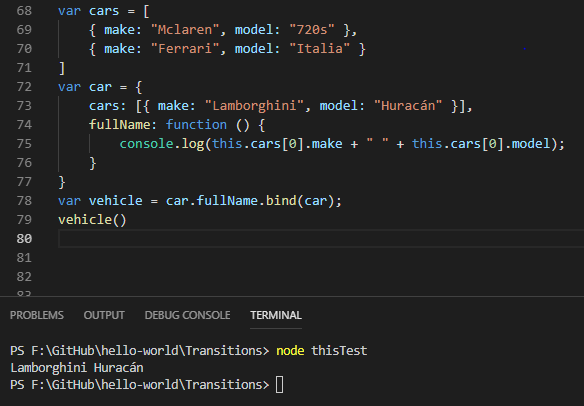Click line number 68 in gutter
The height and width of the screenshot is (406, 584).
coord(24,11)
